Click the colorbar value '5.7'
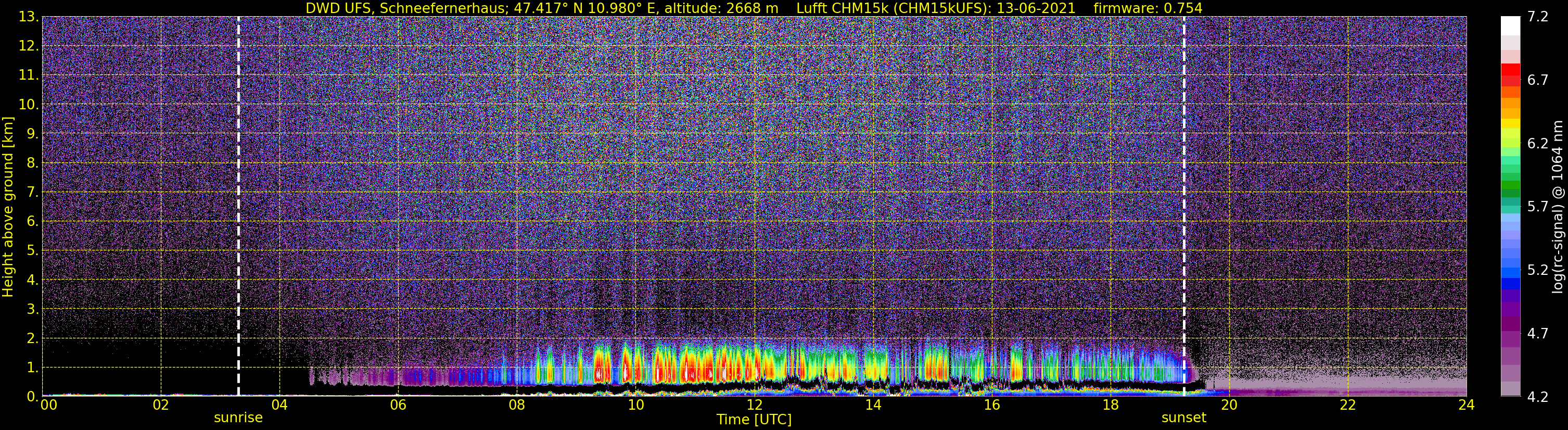Viewport: 1568px width, 430px height. [x=1538, y=207]
